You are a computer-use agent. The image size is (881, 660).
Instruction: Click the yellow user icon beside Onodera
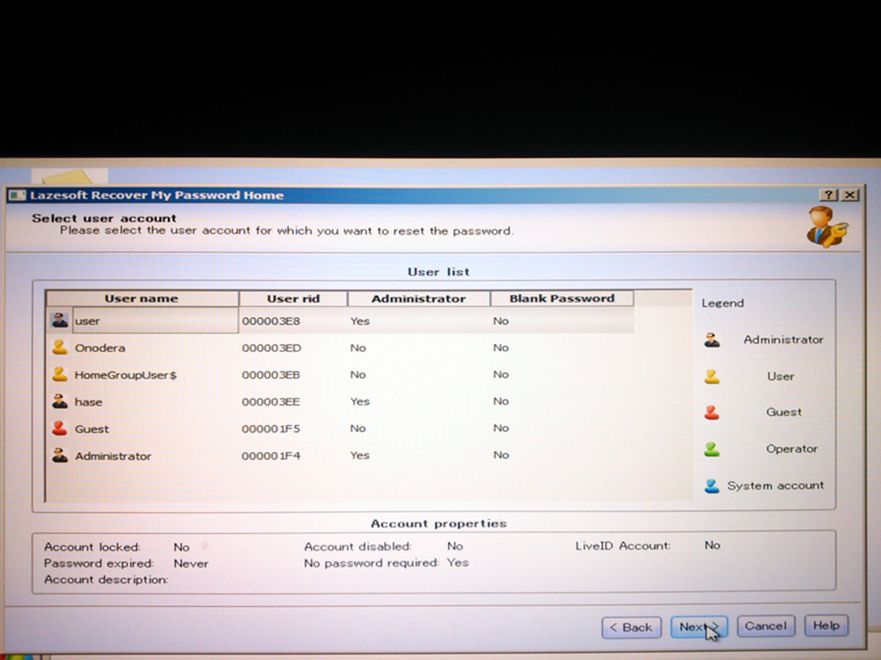point(60,347)
